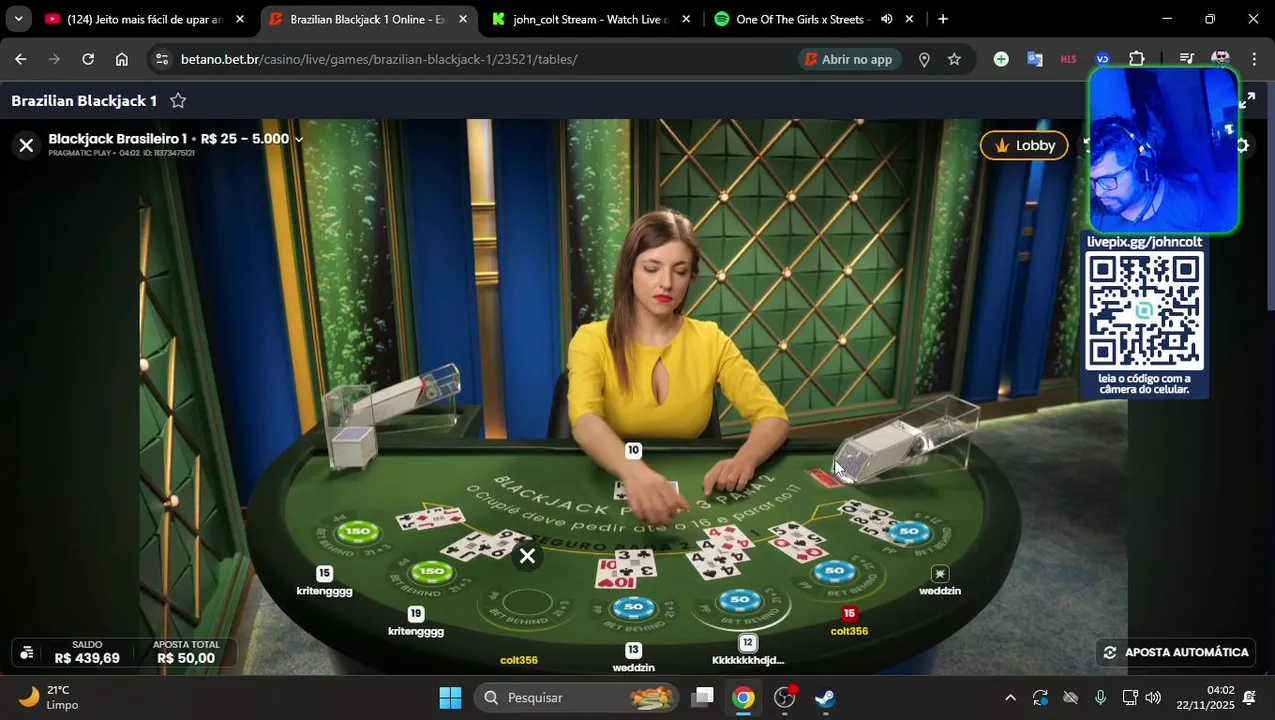The width and height of the screenshot is (1275, 720).
Task: Click the 12 badge above Kkkkkkkhdjd
Action: [747, 642]
